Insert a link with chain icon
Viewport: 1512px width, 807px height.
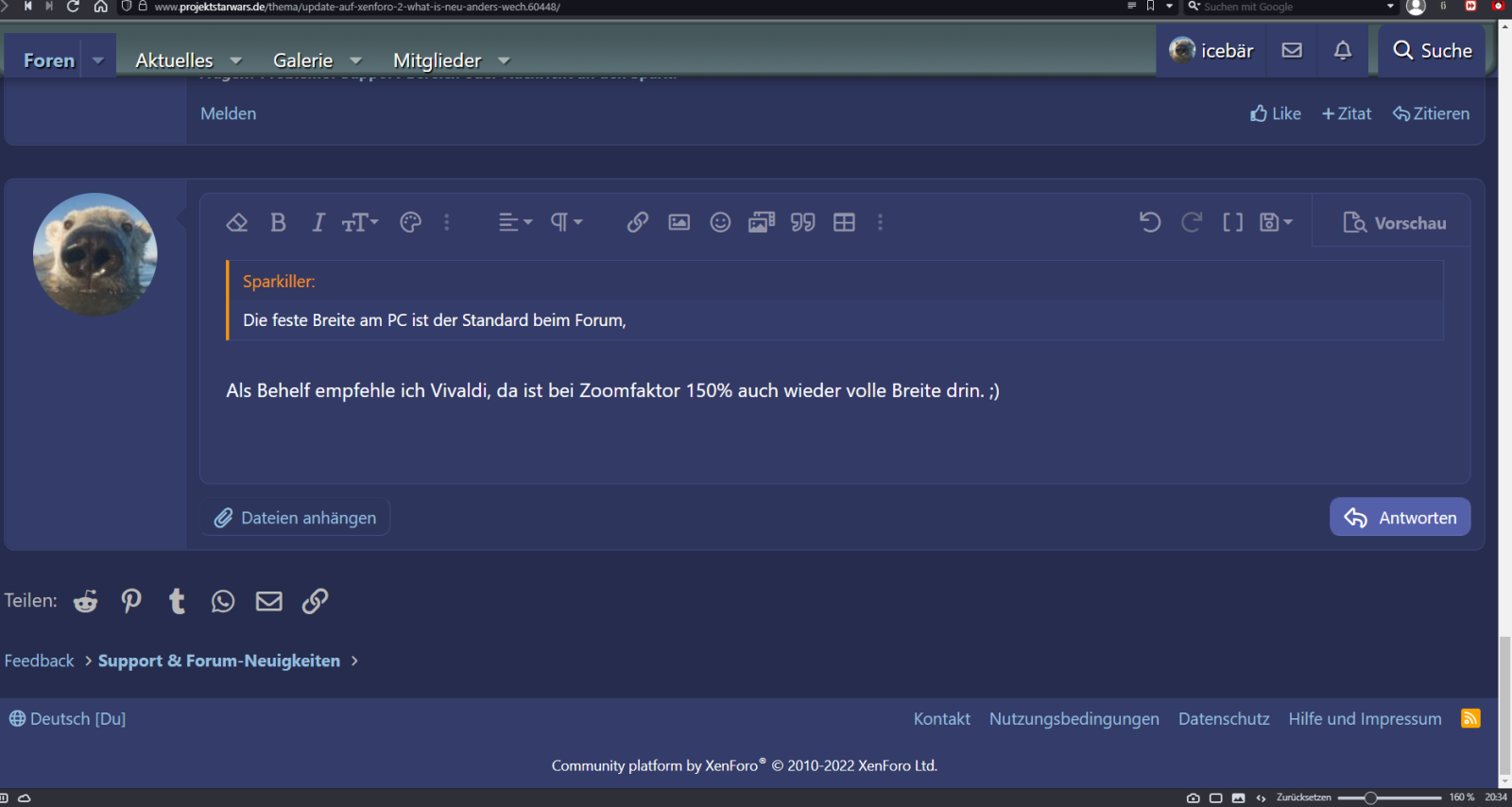(x=638, y=223)
